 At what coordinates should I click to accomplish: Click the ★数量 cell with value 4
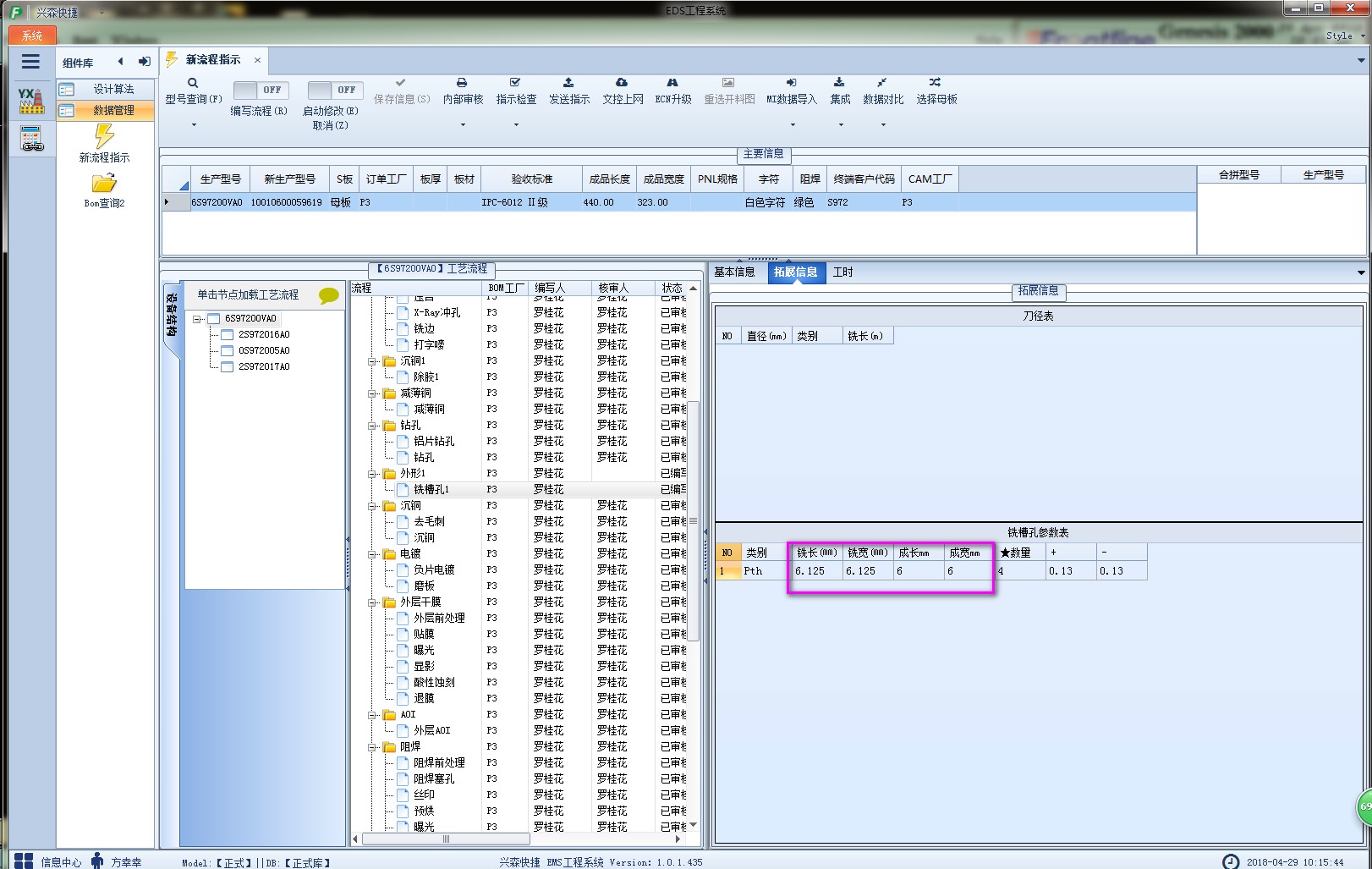point(1019,571)
